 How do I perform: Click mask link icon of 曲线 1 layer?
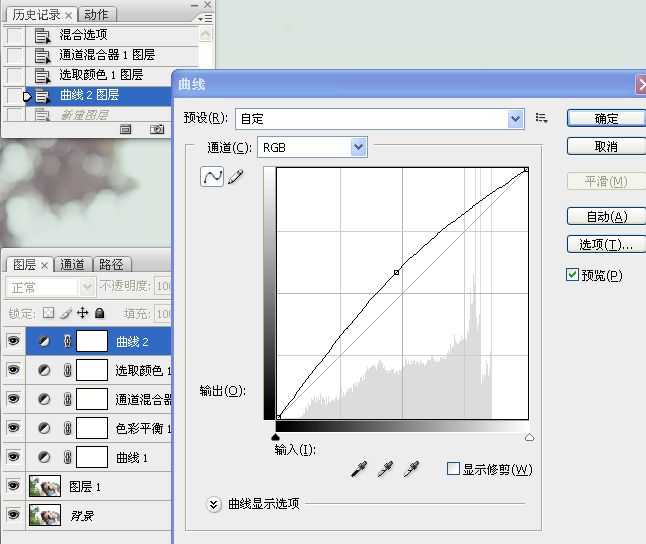point(68,457)
